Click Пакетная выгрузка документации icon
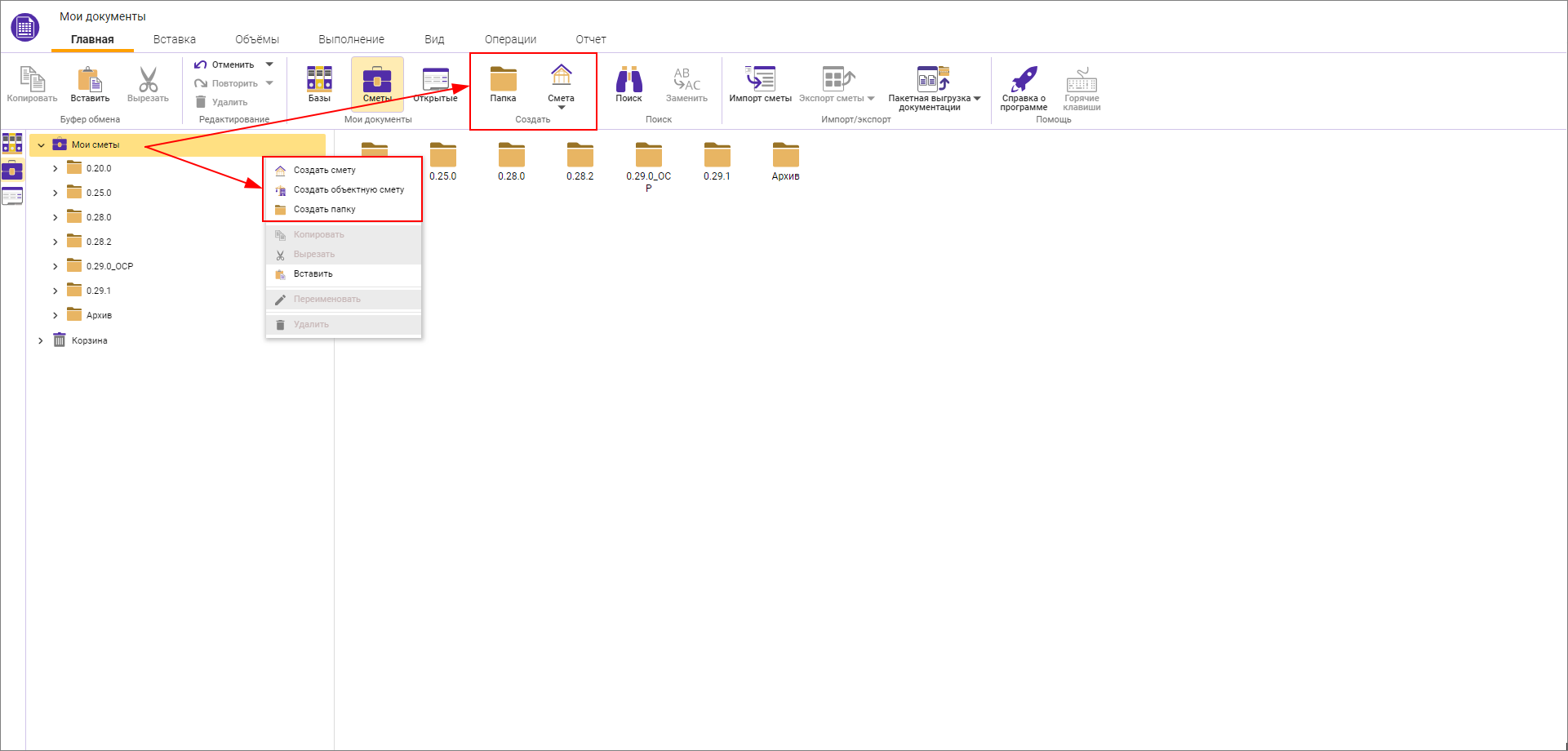This screenshot has height=751, width=1568. click(932, 79)
